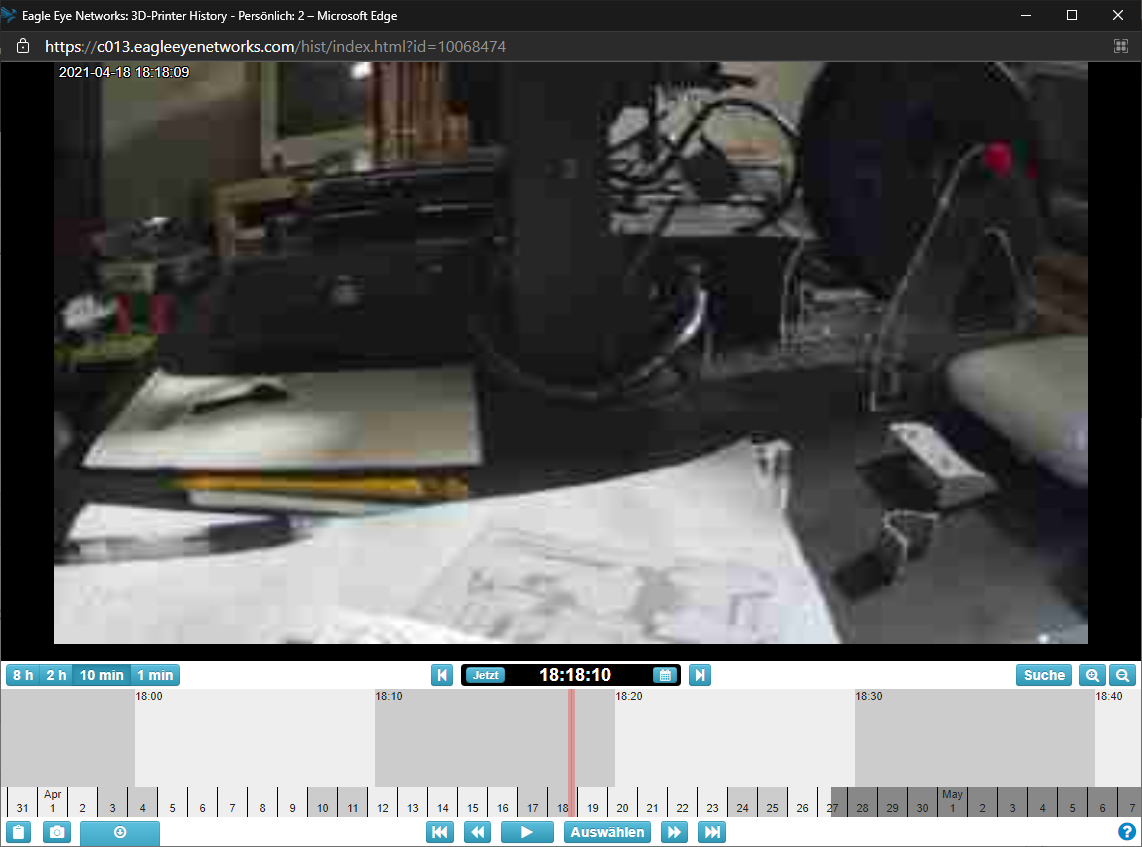The image size is (1142, 847).
Task: Switch timeline scale to 2 h
Action: coord(56,675)
